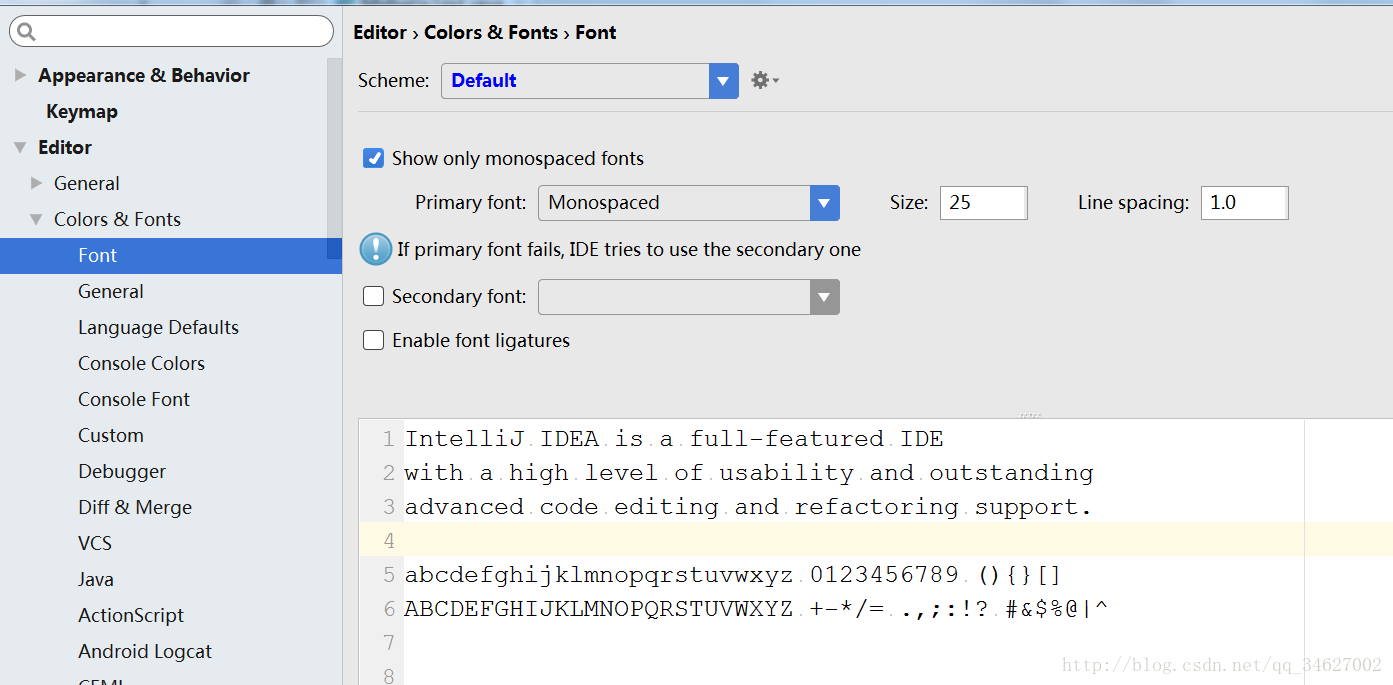Open Debugger color settings
This screenshot has height=685, width=1393.
[x=122, y=471]
